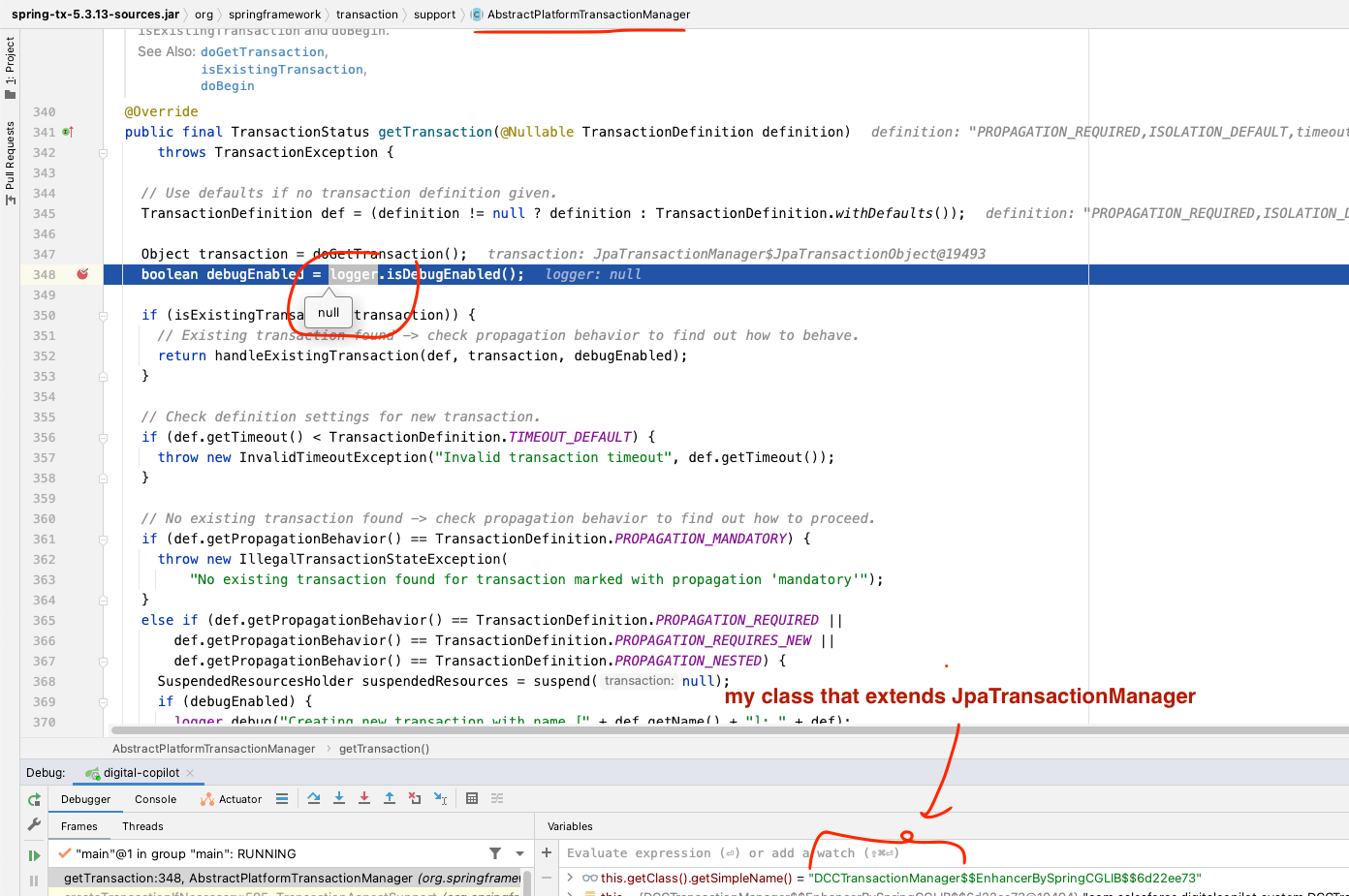Click getTransaction method name on line 341
The width and height of the screenshot is (1349, 896).
coord(435,133)
